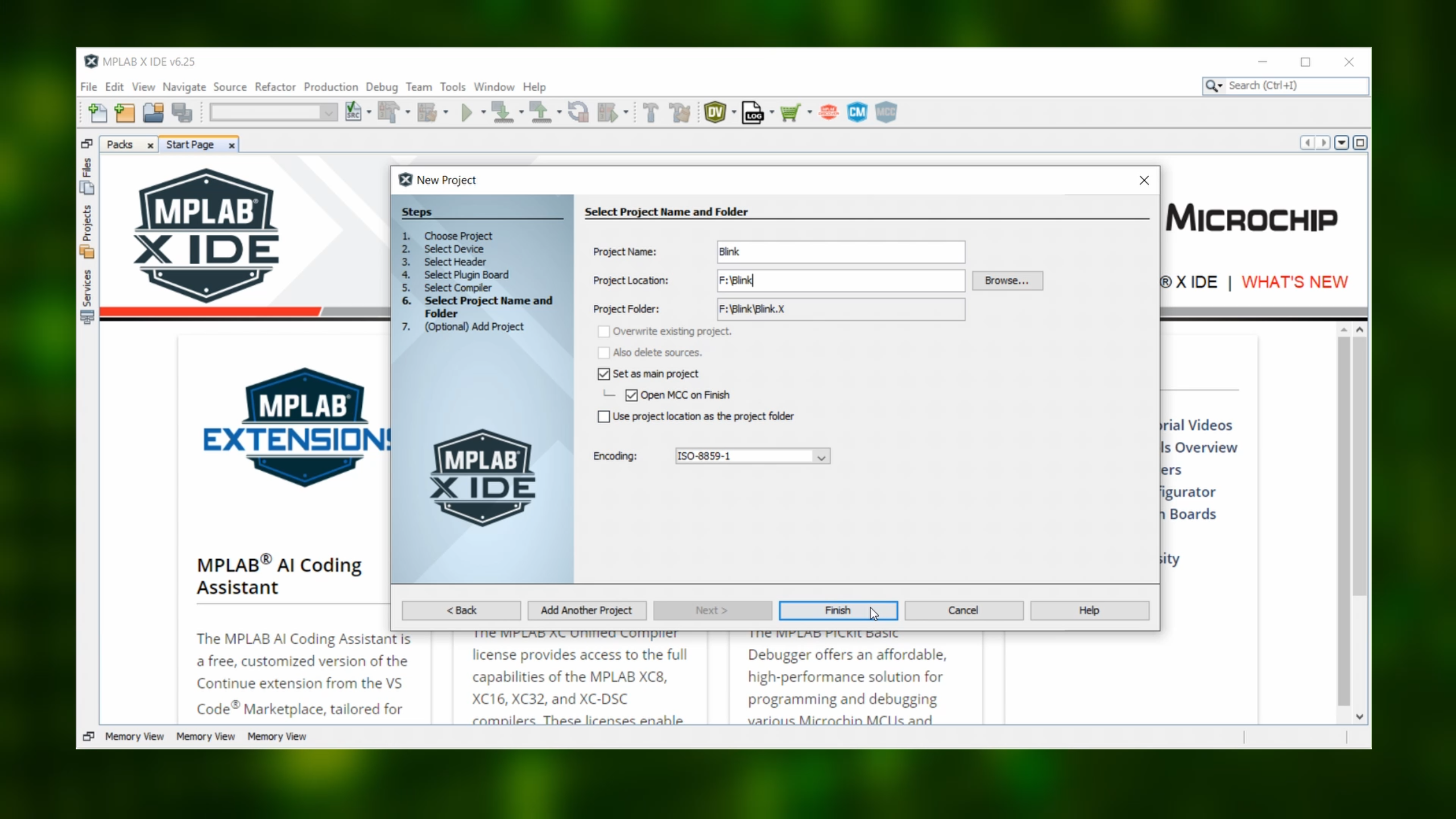Open the Production menu

click(330, 86)
